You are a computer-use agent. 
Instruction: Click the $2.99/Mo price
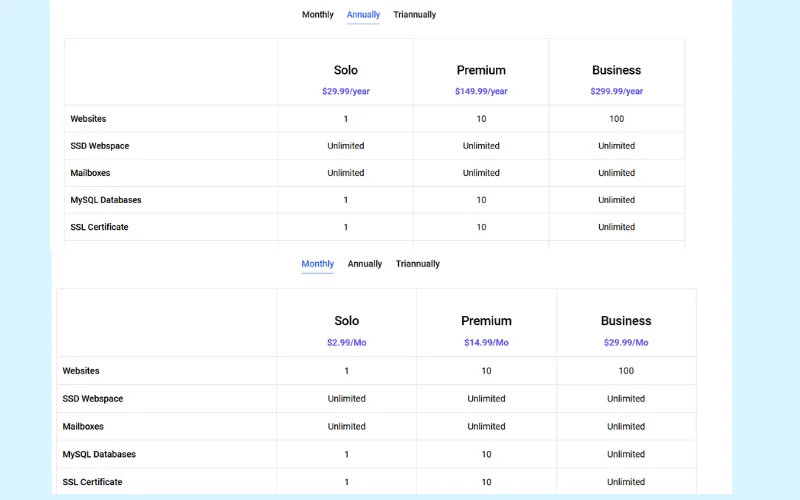pos(346,342)
